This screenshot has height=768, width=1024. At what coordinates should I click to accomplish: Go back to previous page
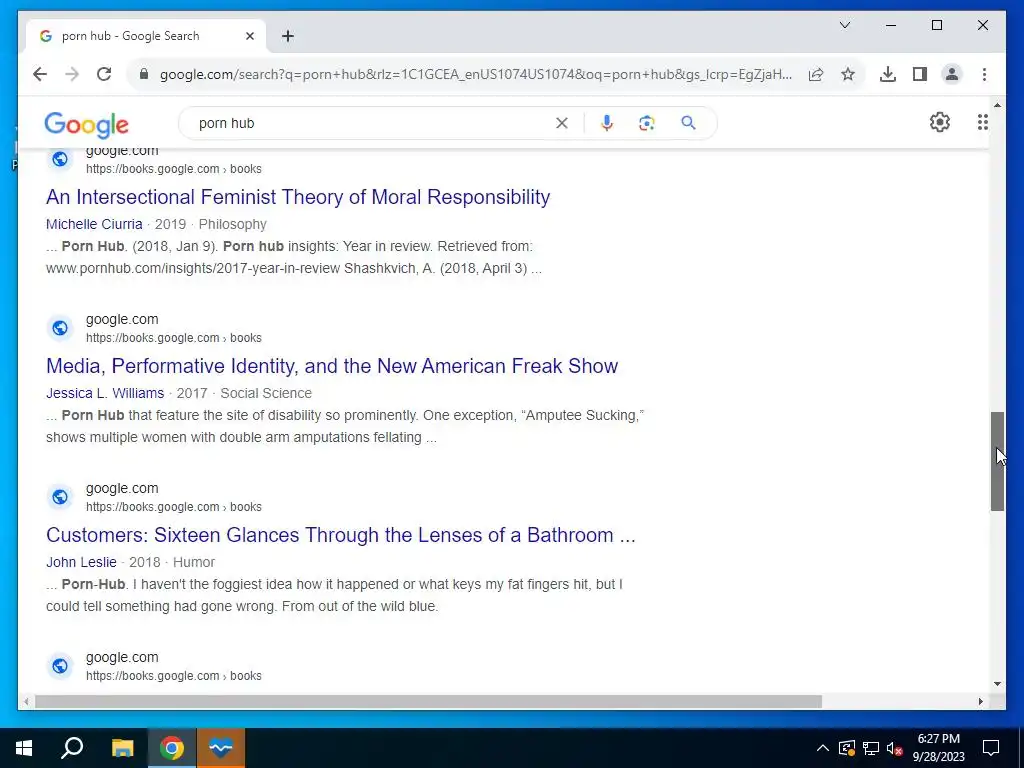[x=40, y=74]
